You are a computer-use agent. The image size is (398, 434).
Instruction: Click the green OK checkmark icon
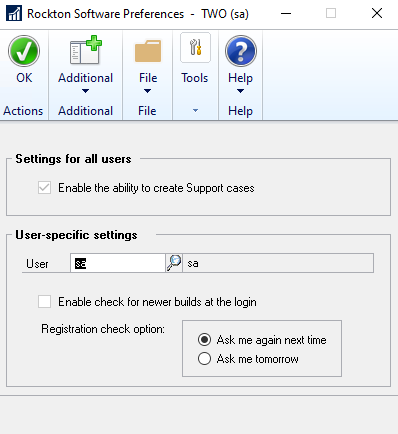tap(24, 51)
